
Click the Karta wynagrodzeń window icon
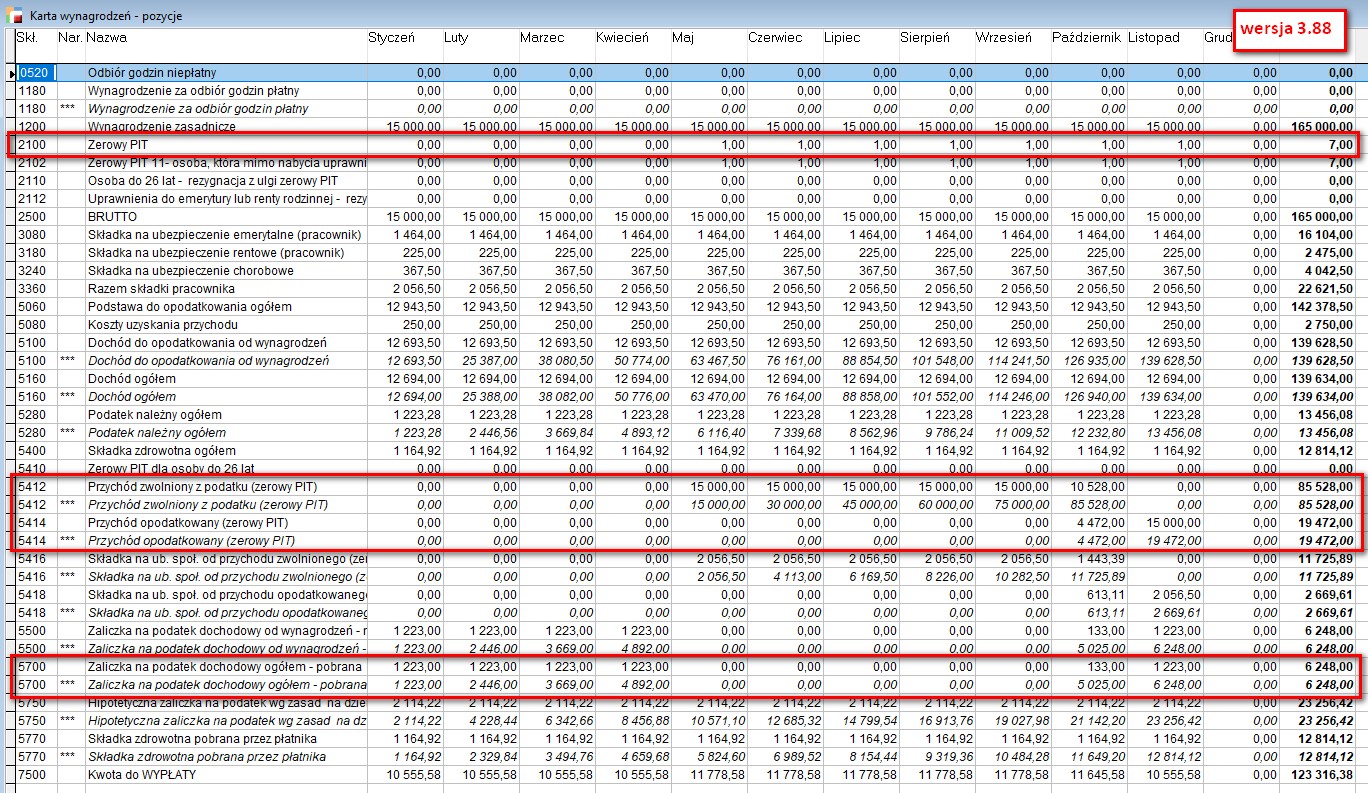pos(13,16)
